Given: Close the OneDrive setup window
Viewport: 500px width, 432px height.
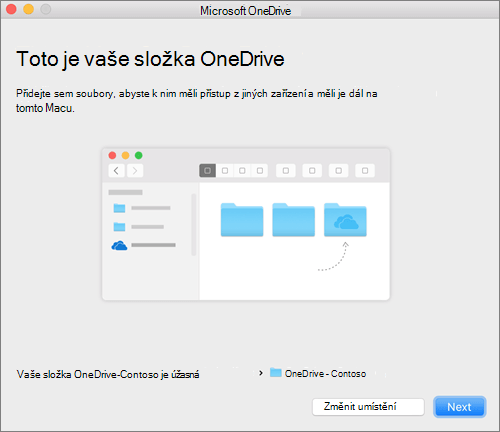Looking at the screenshot, I should pos(11,9).
